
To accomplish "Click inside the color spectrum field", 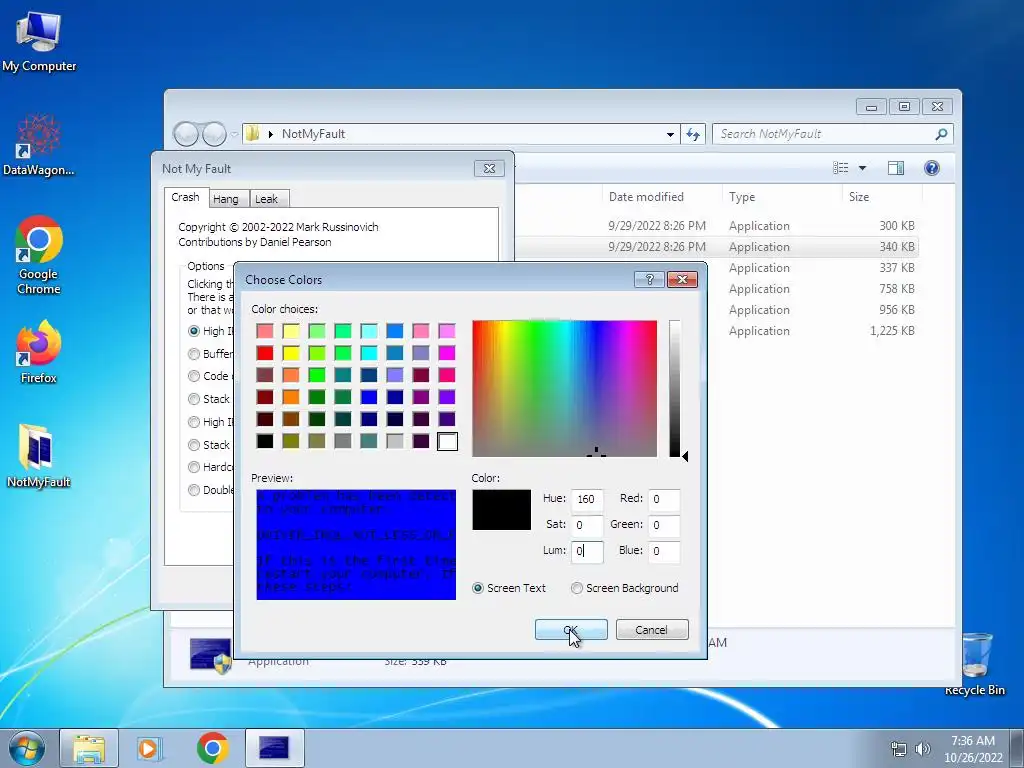I will coord(564,389).
